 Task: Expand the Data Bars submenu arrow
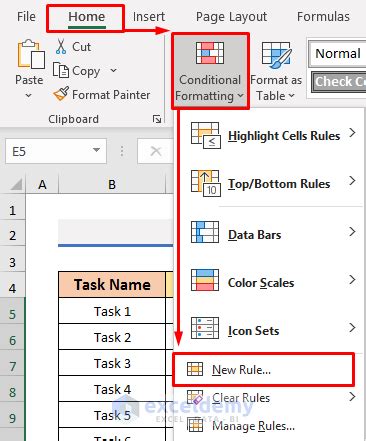(352, 231)
